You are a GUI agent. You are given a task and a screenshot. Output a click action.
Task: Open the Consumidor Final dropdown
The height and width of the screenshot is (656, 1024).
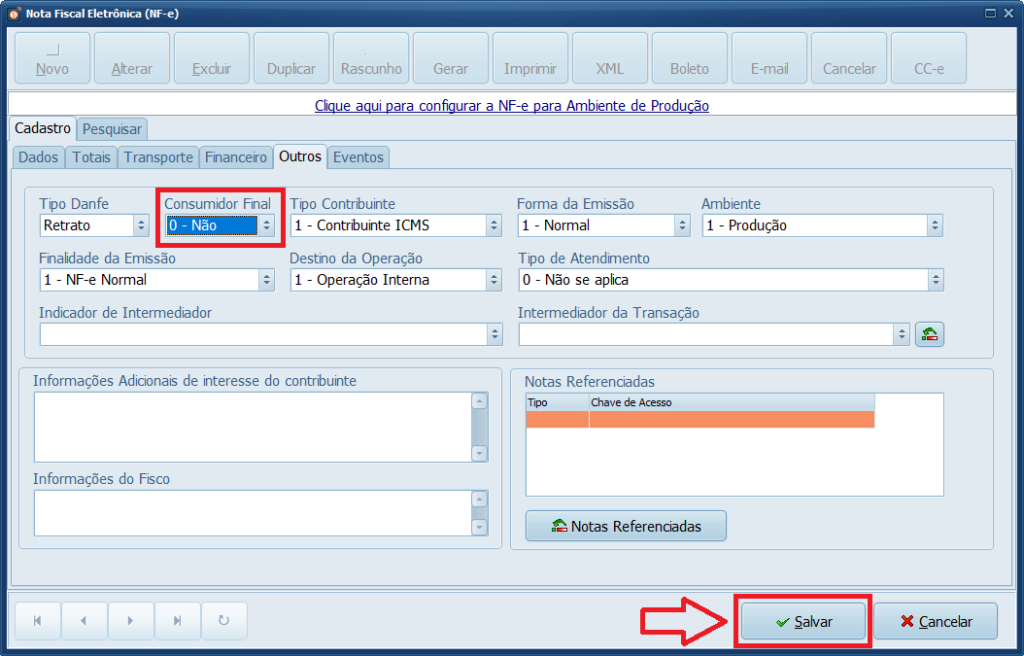click(x=265, y=225)
